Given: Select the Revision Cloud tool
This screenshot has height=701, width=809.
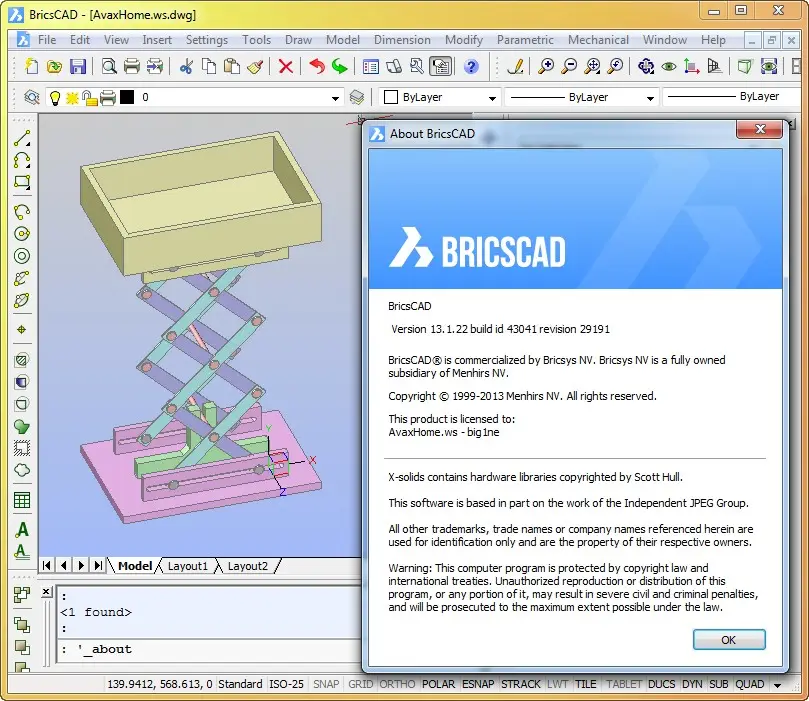Looking at the screenshot, I should tap(22, 470).
